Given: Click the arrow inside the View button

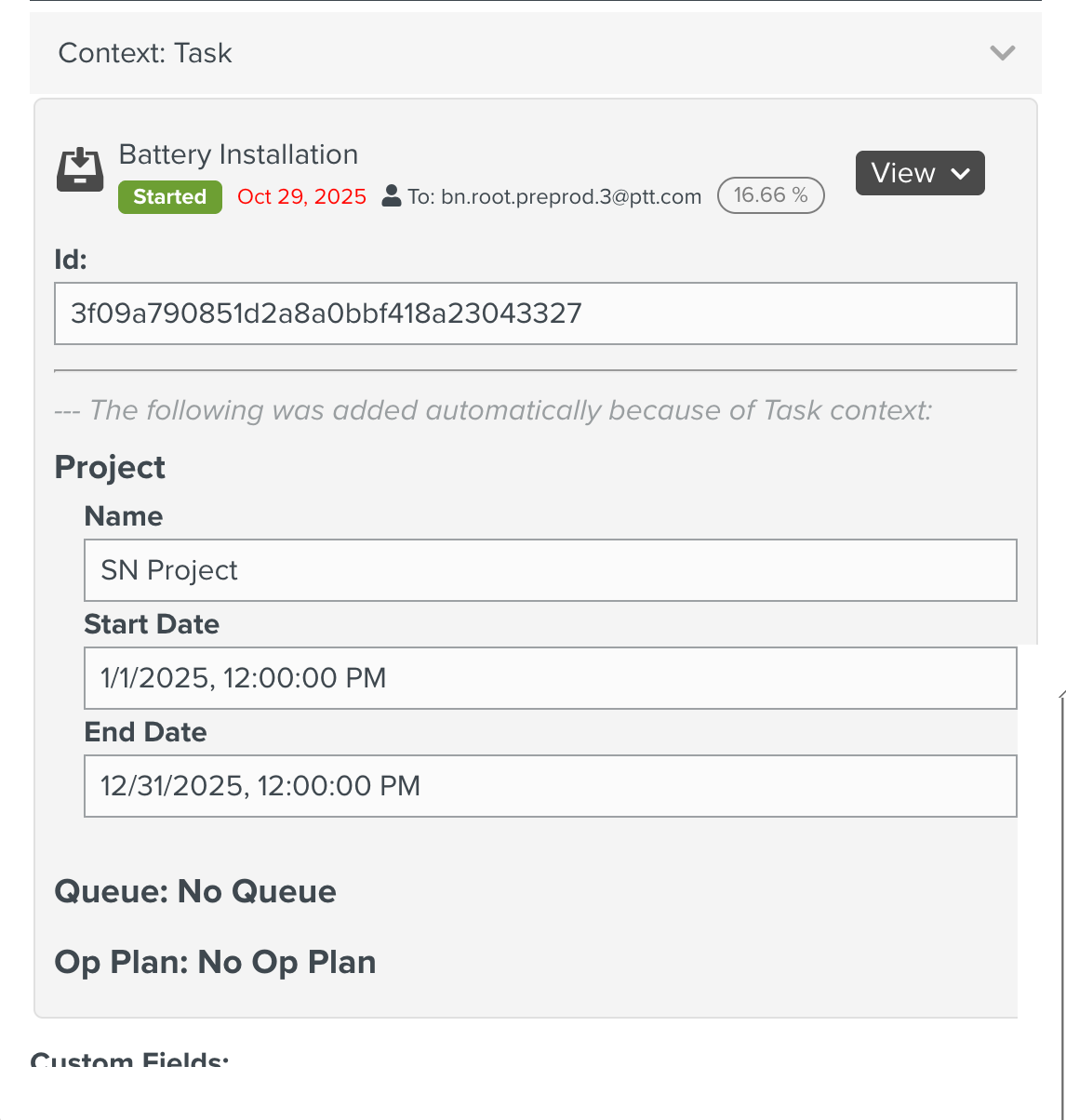Looking at the screenshot, I should click(x=961, y=174).
